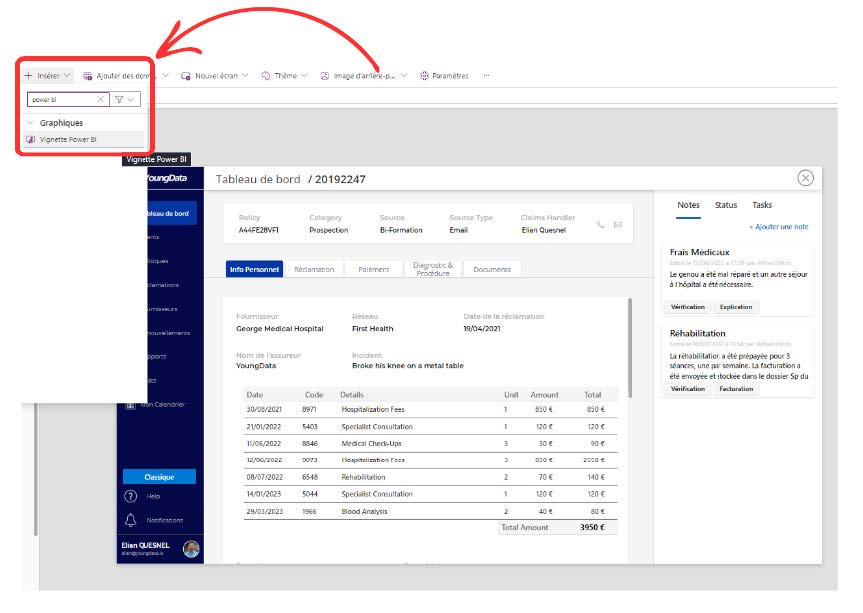Click the Date column header
Image resolution: width=863 pixels, height=613 pixels.
pyautogui.click(x=254, y=395)
